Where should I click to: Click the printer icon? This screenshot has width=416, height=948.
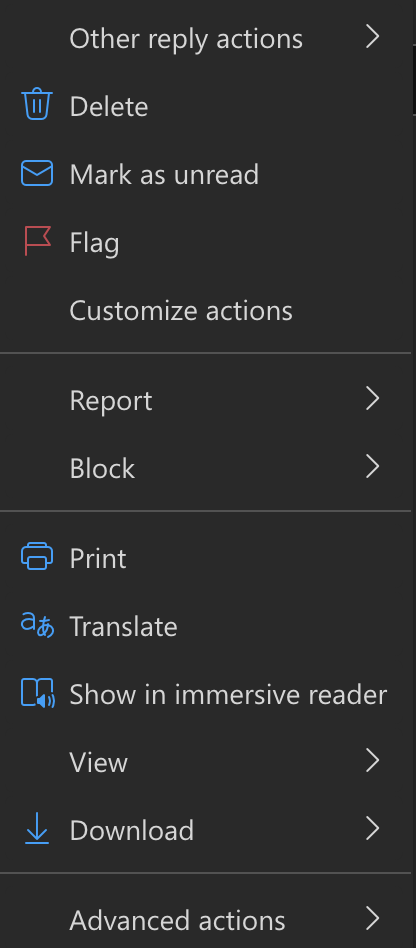(x=37, y=557)
